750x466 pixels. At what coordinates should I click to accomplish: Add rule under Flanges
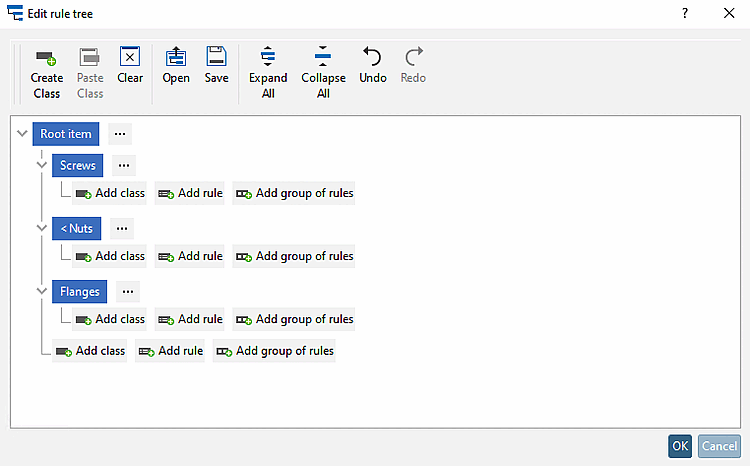tap(189, 319)
